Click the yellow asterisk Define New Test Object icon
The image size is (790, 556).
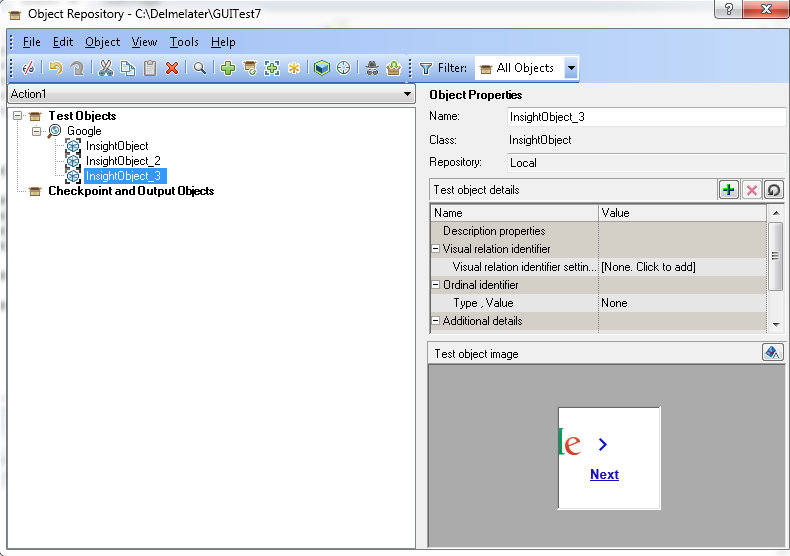[294, 68]
